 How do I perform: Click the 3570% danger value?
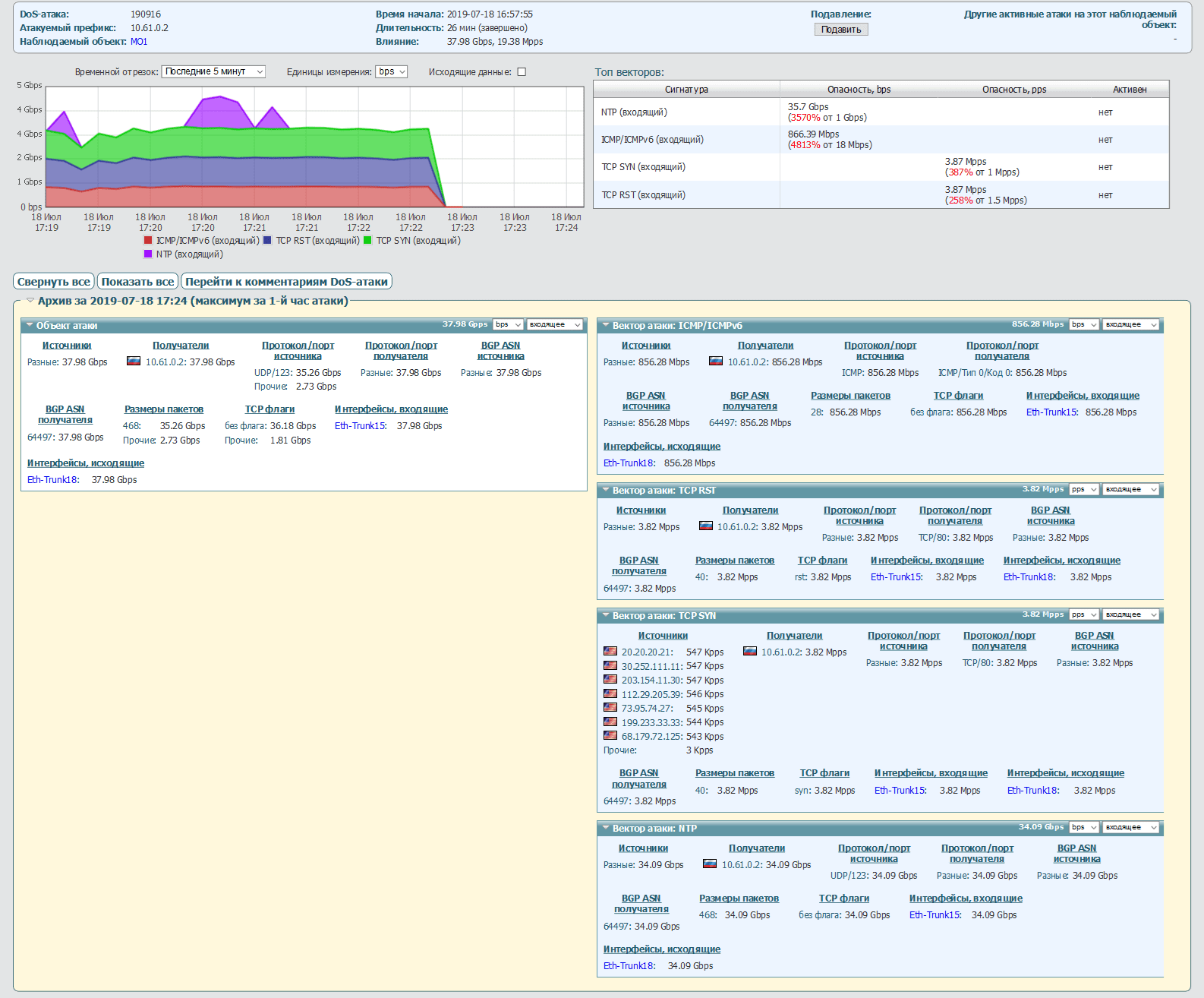click(805, 118)
